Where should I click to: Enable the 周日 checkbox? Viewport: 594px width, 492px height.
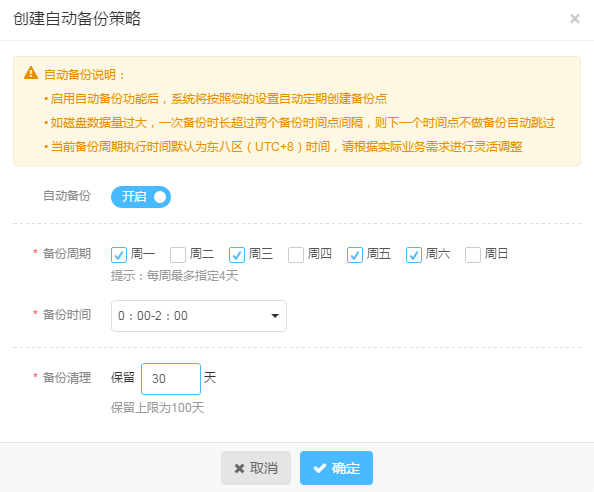[473, 255]
